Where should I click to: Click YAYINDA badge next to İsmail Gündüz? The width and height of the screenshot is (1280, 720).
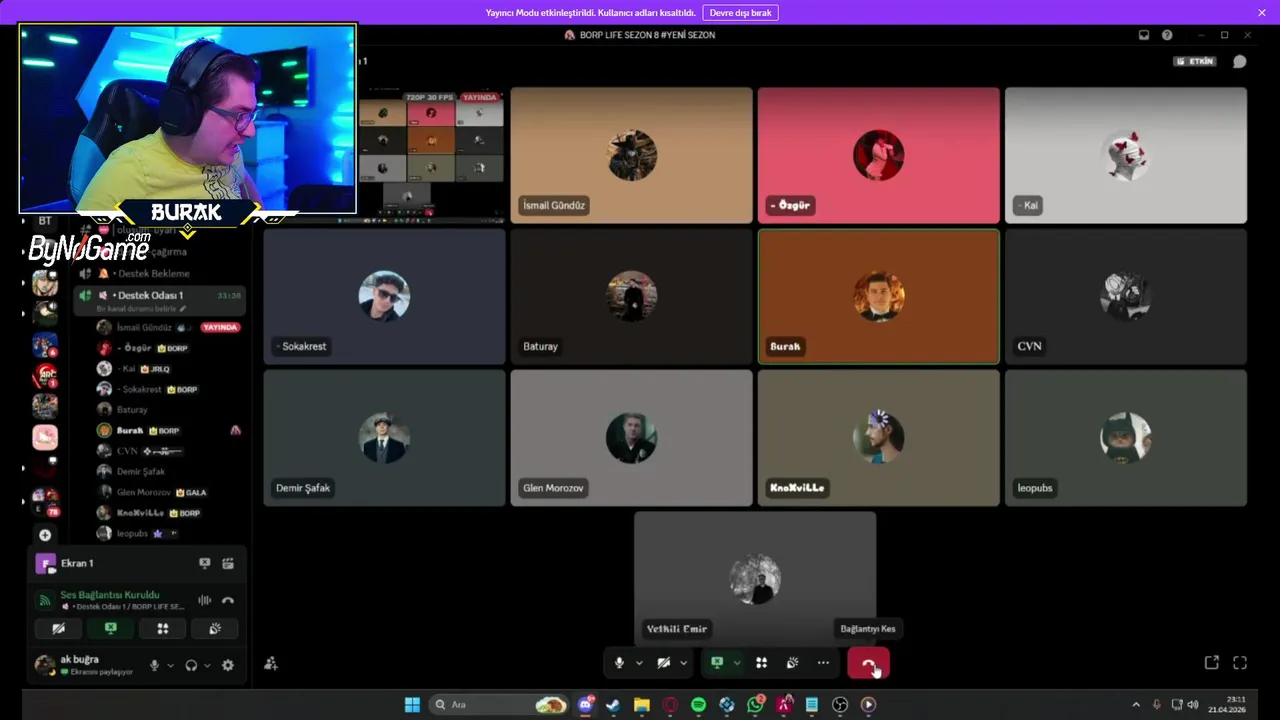tap(220, 327)
